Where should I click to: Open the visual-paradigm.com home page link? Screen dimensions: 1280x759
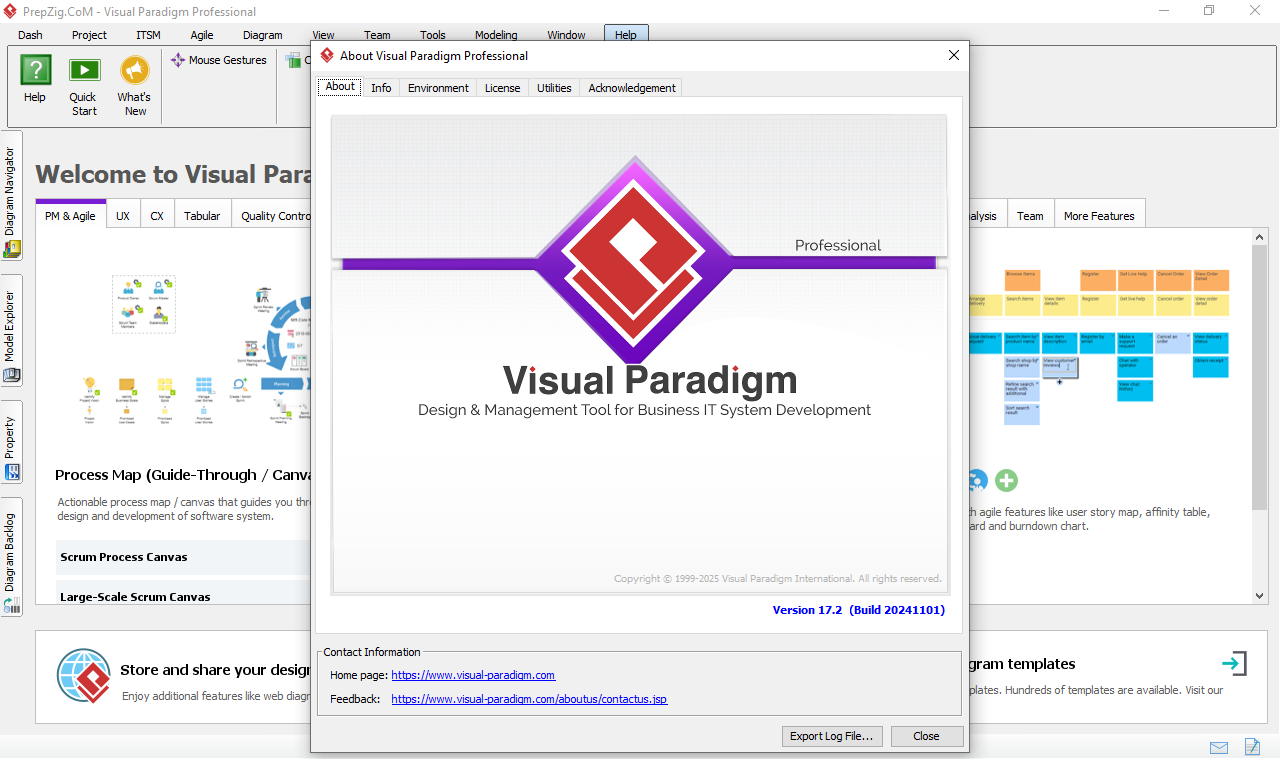tap(473, 675)
